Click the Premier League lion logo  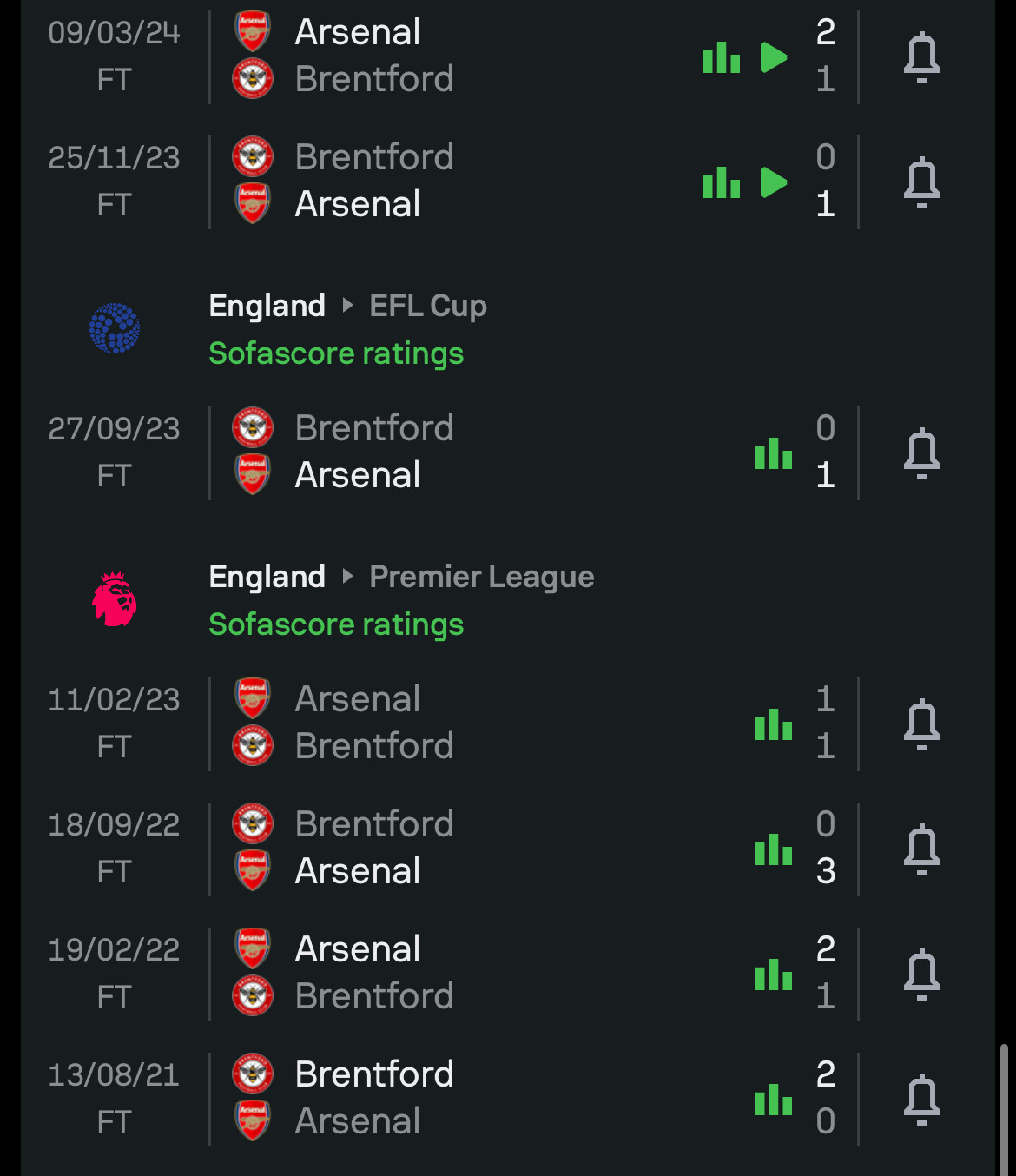point(115,599)
